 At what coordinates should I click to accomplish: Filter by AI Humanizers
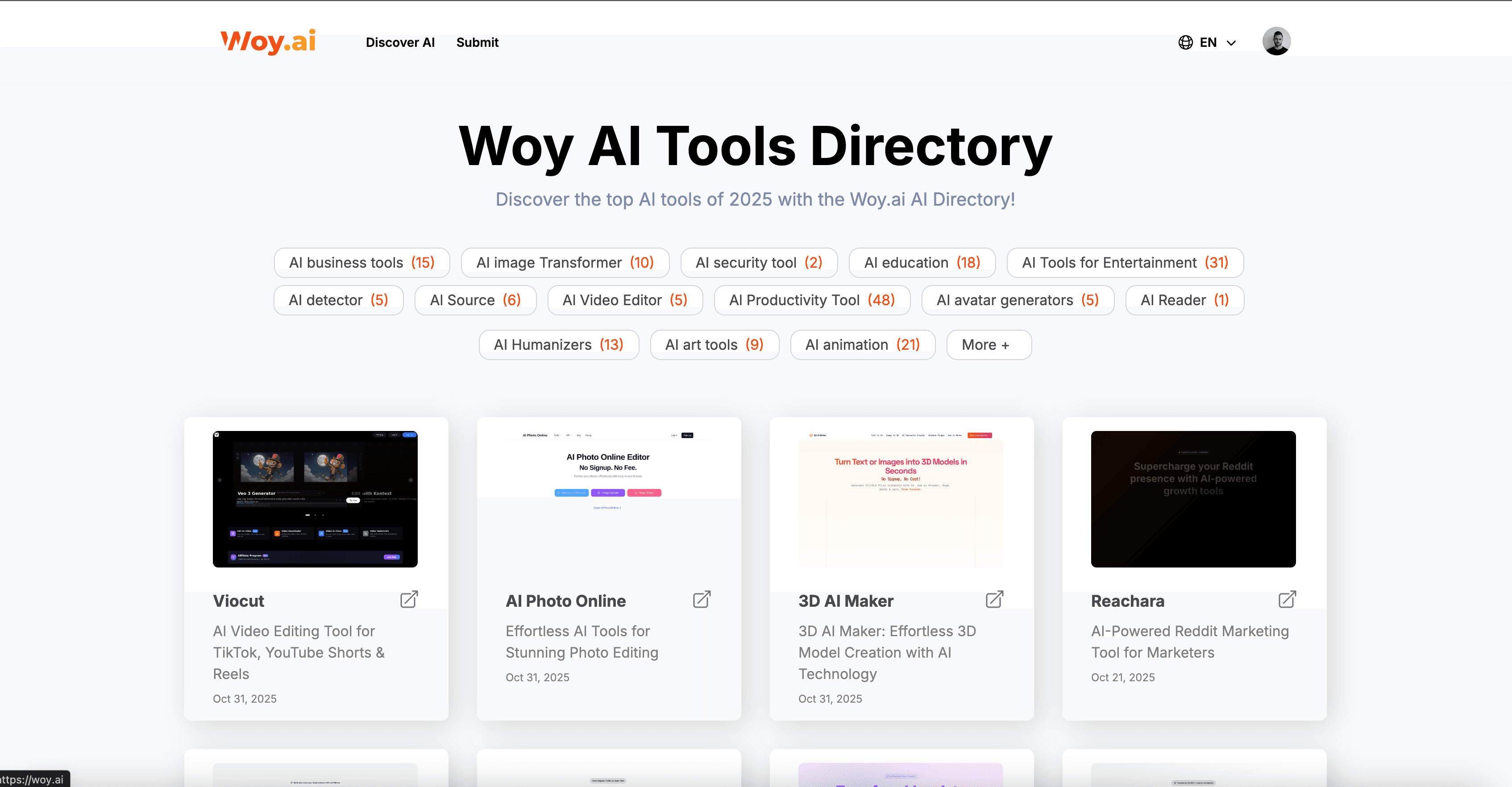(559, 344)
